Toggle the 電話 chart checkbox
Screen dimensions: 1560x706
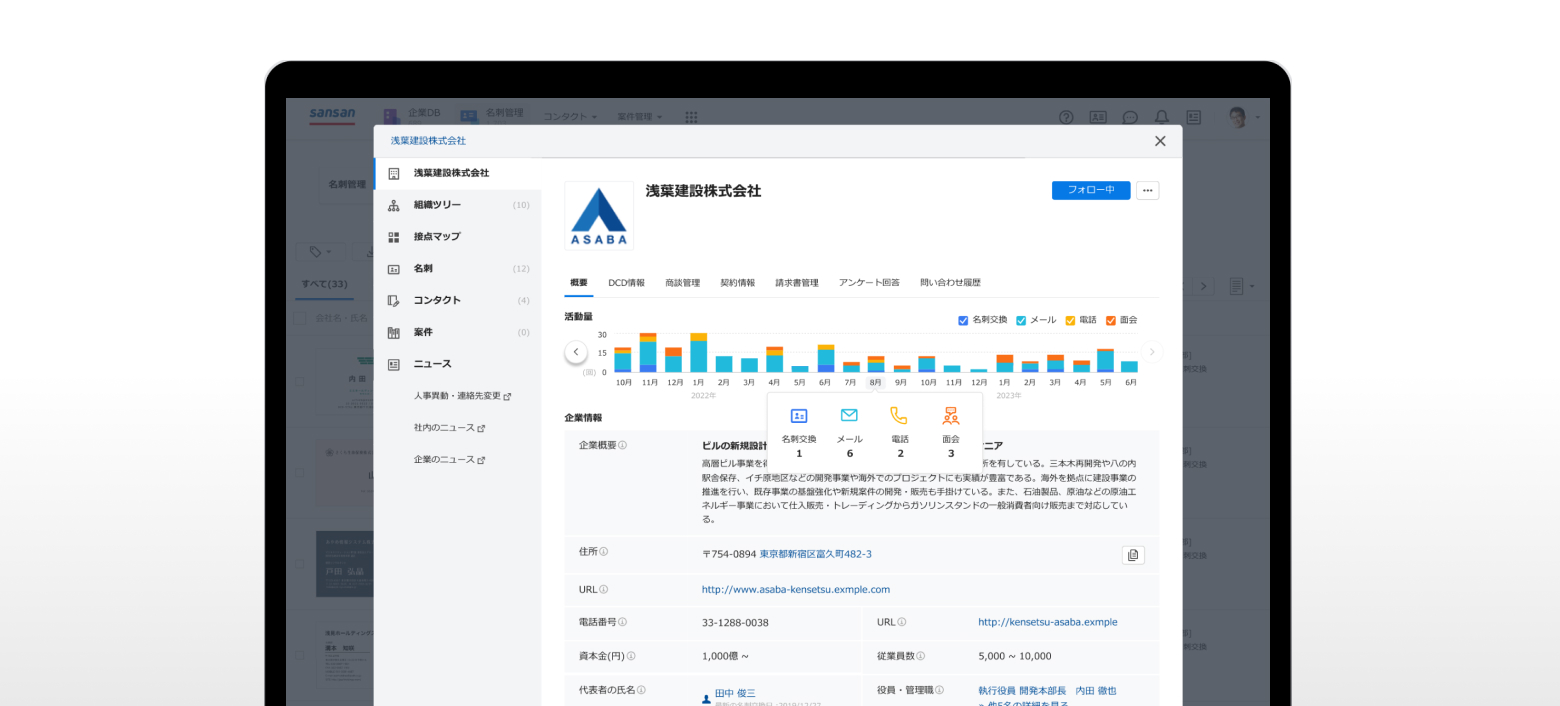[x=1070, y=320]
